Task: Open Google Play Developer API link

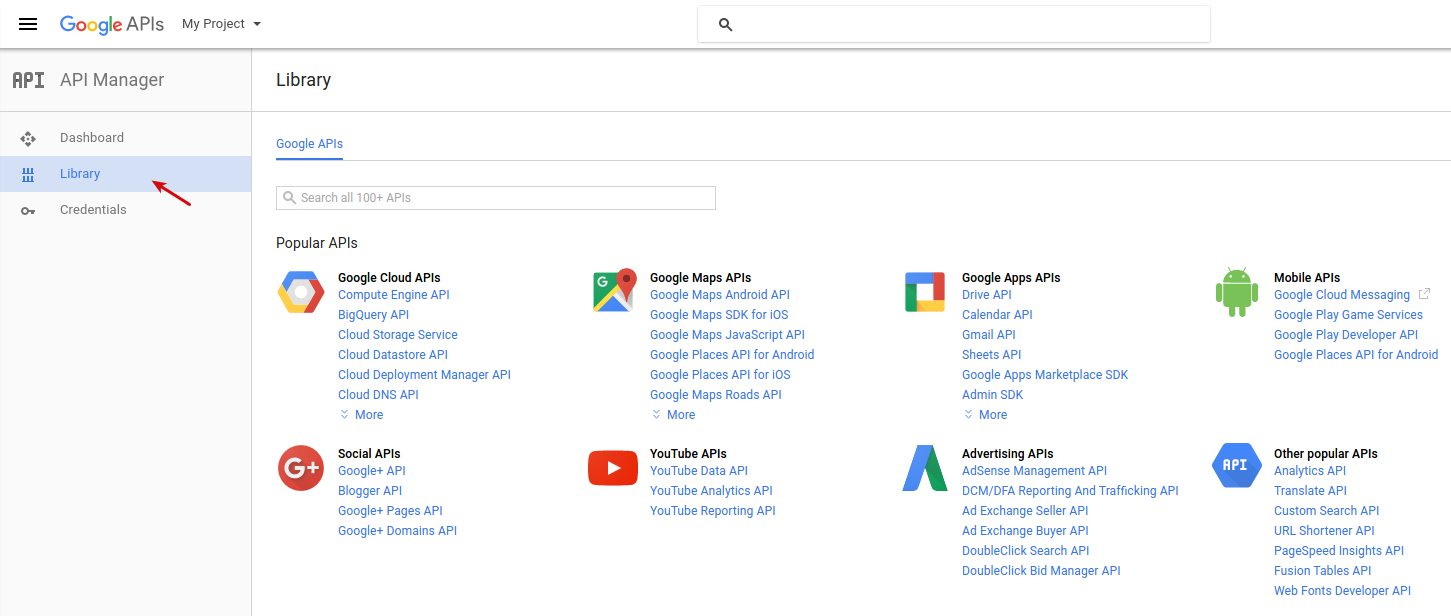Action: [1346, 335]
